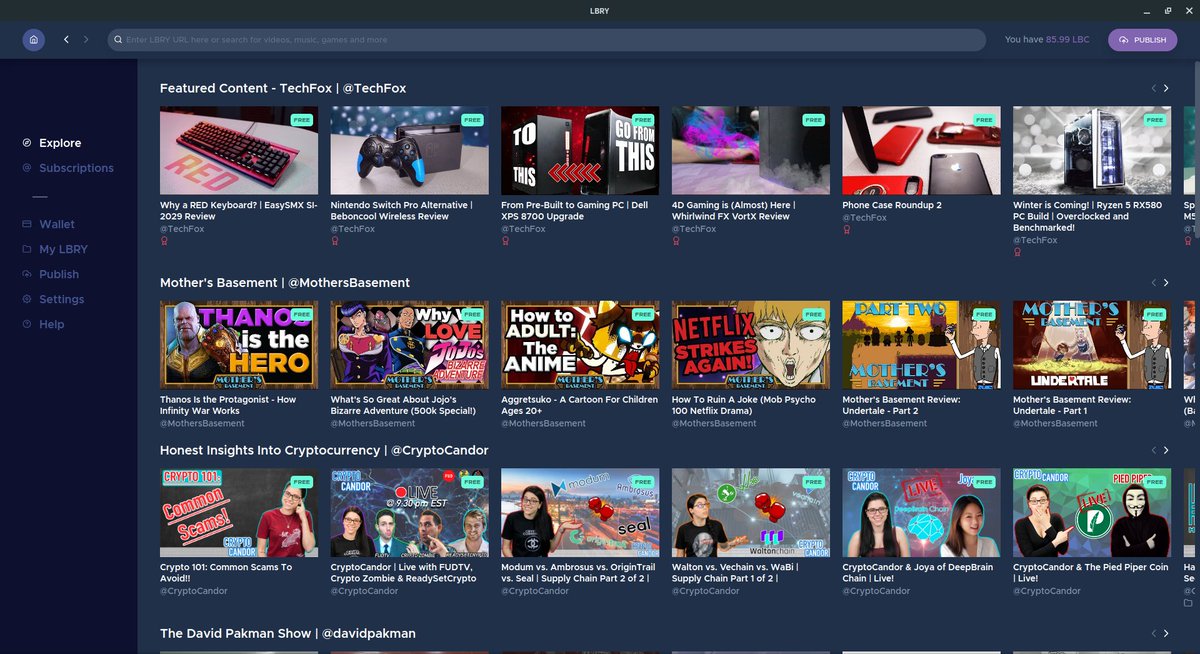
Task: Click the round Home icon in the header
Action: coord(34,40)
